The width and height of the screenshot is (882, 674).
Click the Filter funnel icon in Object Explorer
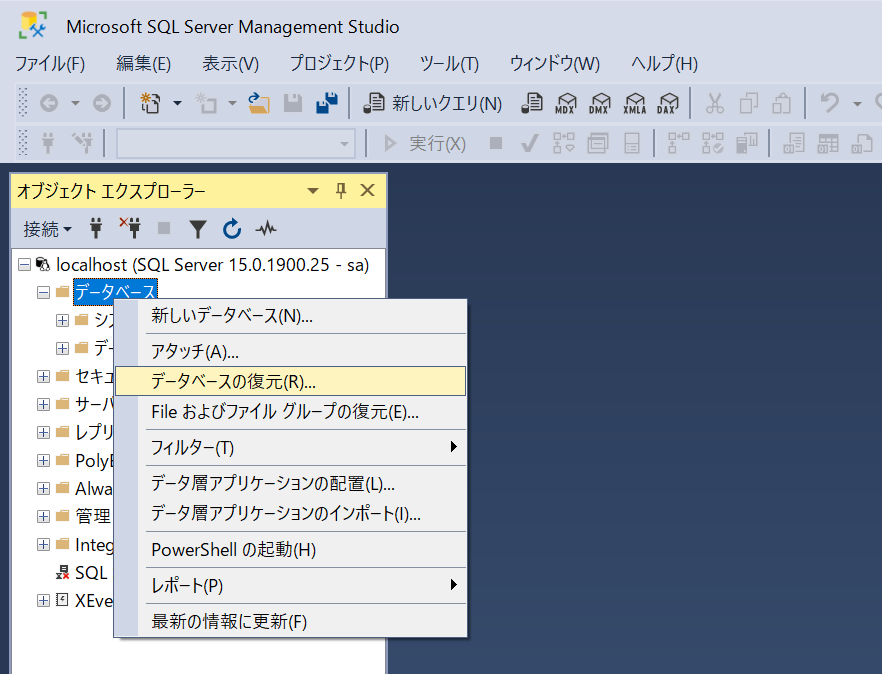click(198, 229)
